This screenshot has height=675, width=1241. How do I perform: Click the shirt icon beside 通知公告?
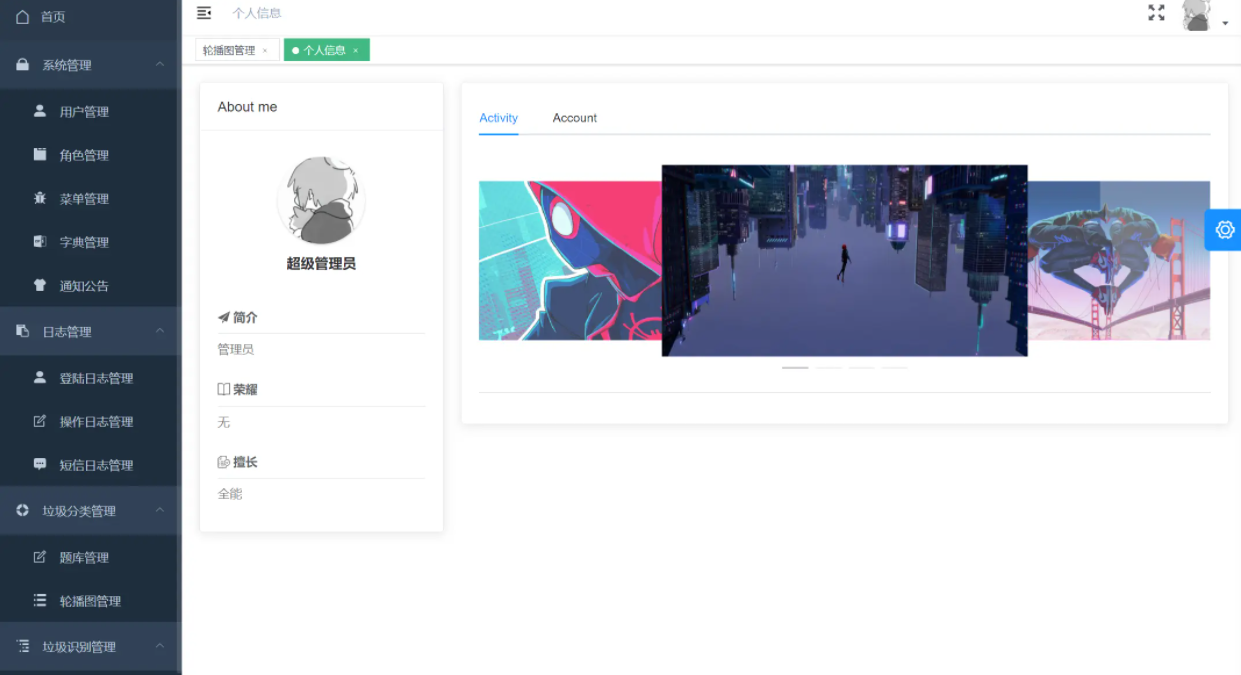(x=40, y=285)
